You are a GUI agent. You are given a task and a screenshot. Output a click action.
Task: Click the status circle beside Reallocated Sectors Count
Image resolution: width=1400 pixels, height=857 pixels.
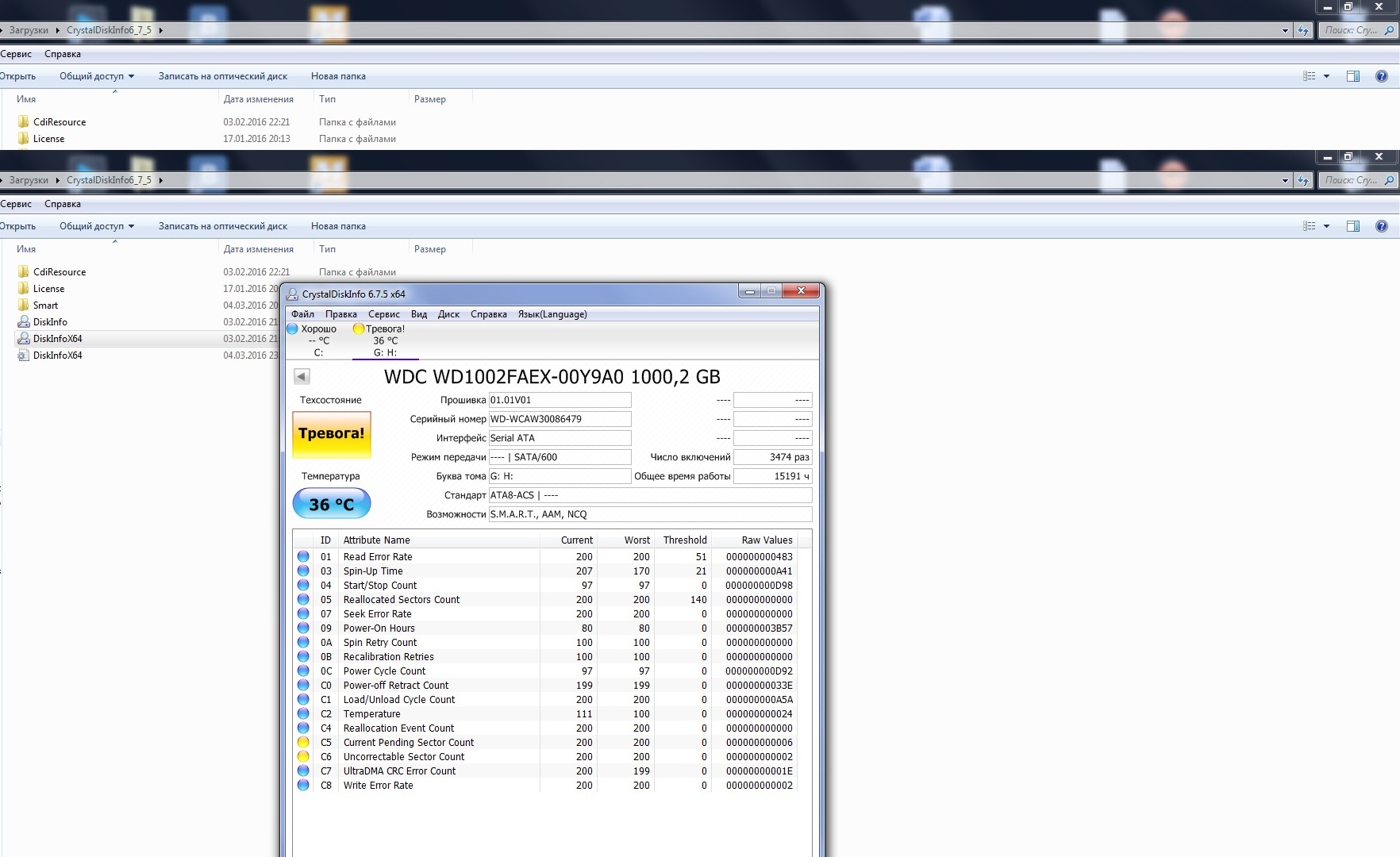pyautogui.click(x=303, y=599)
